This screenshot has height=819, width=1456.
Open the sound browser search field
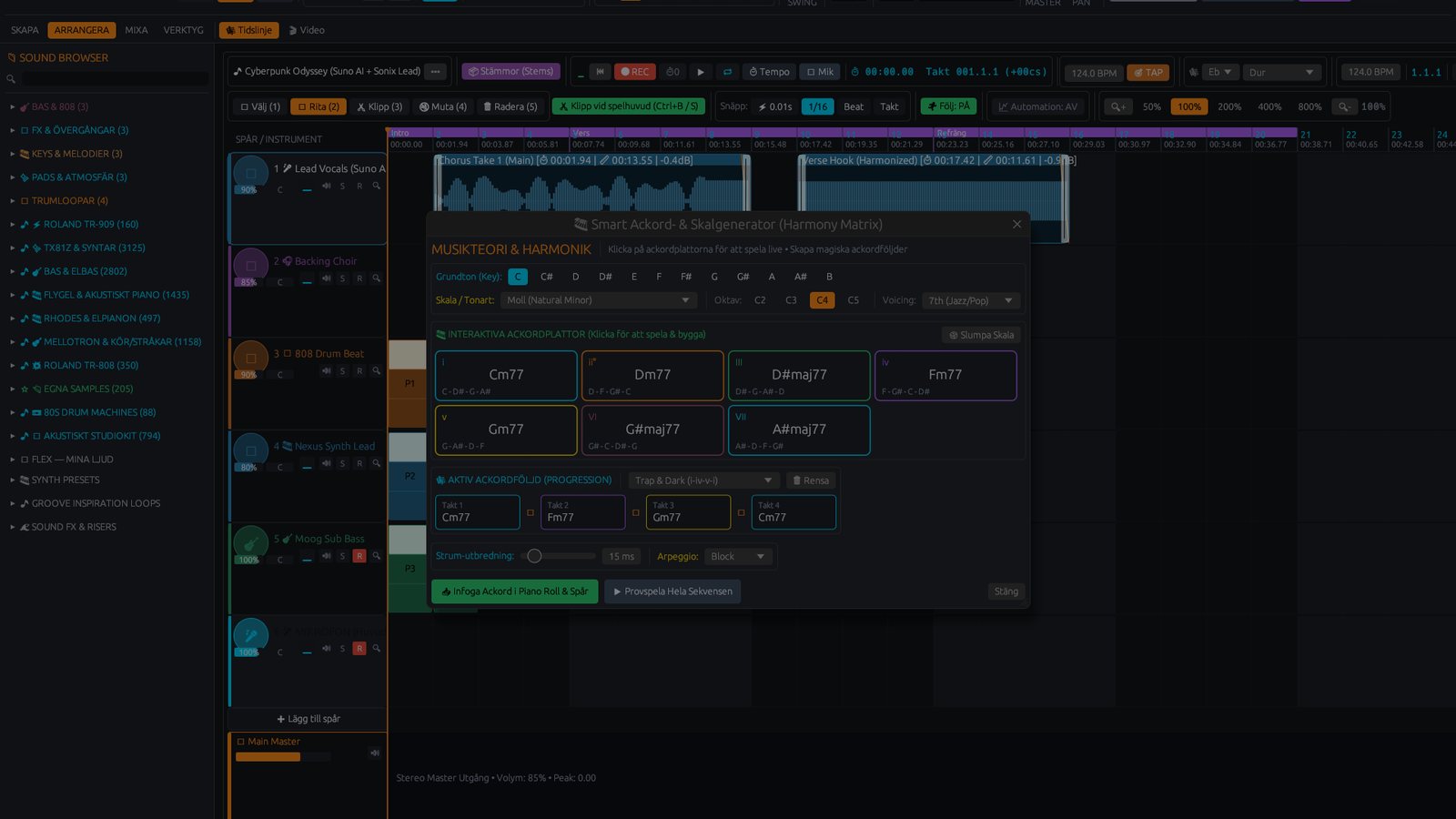point(115,79)
